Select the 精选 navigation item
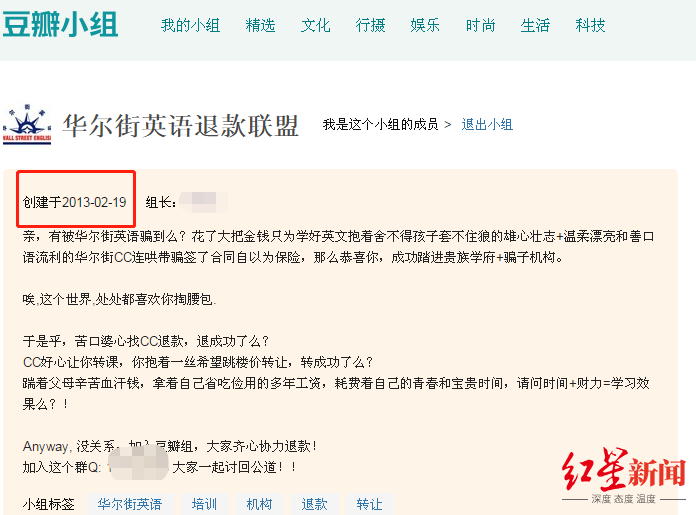The width and height of the screenshot is (696, 515). tap(260, 25)
